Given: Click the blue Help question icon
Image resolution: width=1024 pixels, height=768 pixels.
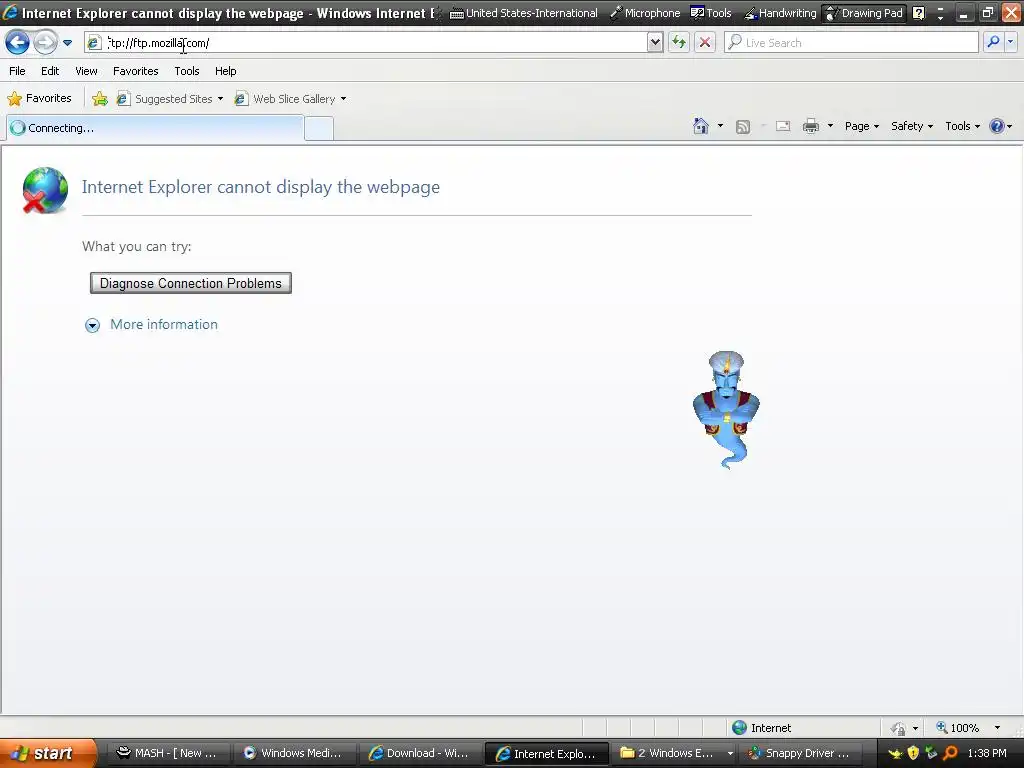Looking at the screenshot, I should [997, 126].
